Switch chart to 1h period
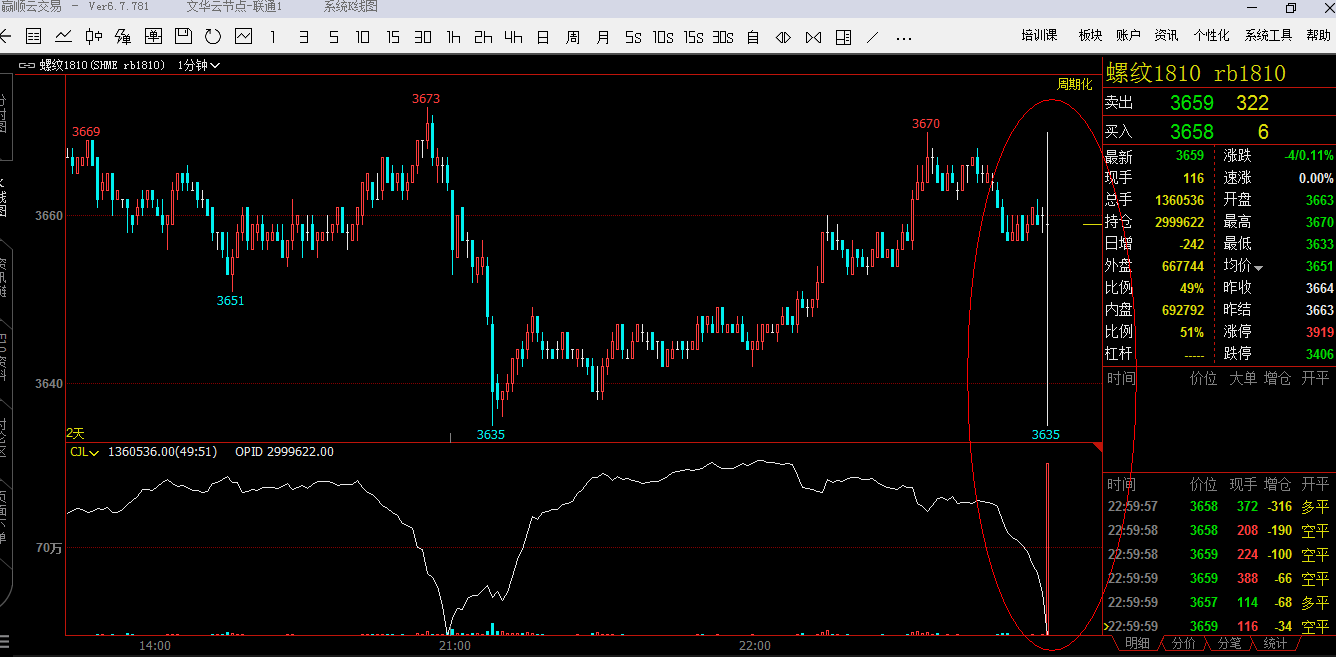This screenshot has width=1336, height=657. click(453, 37)
